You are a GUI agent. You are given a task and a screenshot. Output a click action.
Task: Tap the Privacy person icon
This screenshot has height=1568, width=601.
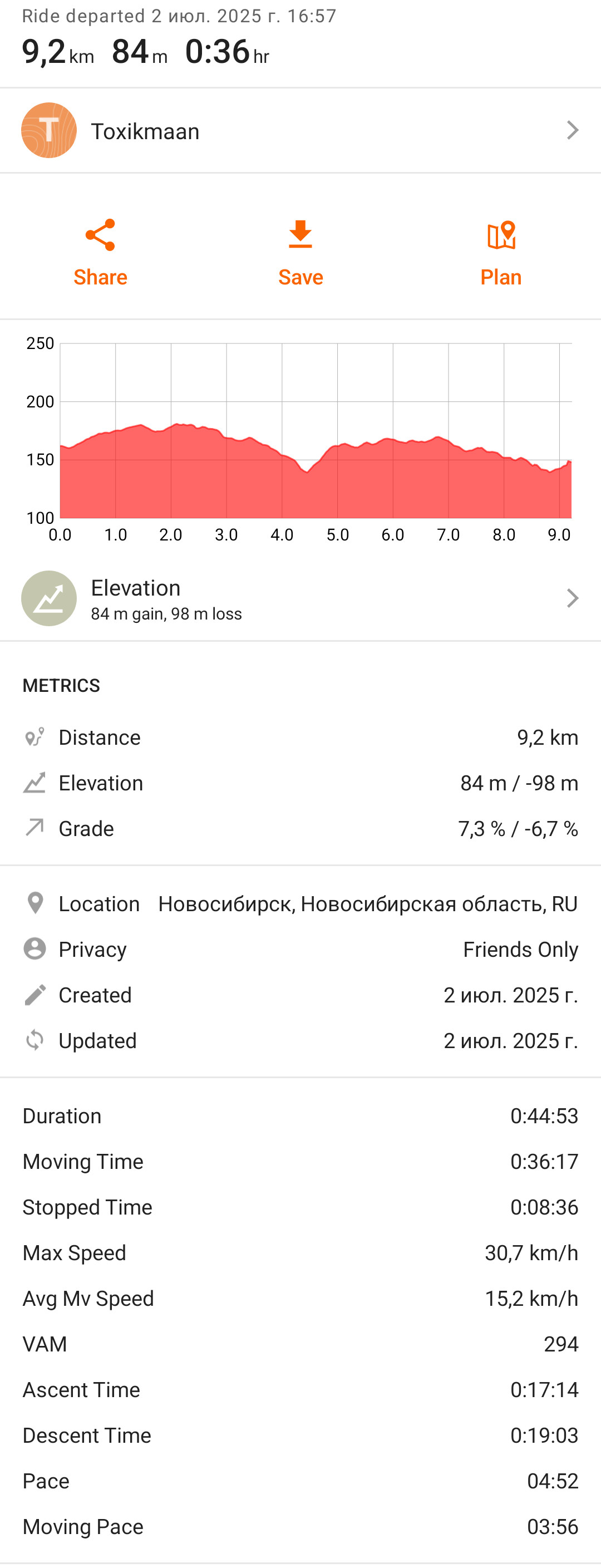(x=35, y=949)
